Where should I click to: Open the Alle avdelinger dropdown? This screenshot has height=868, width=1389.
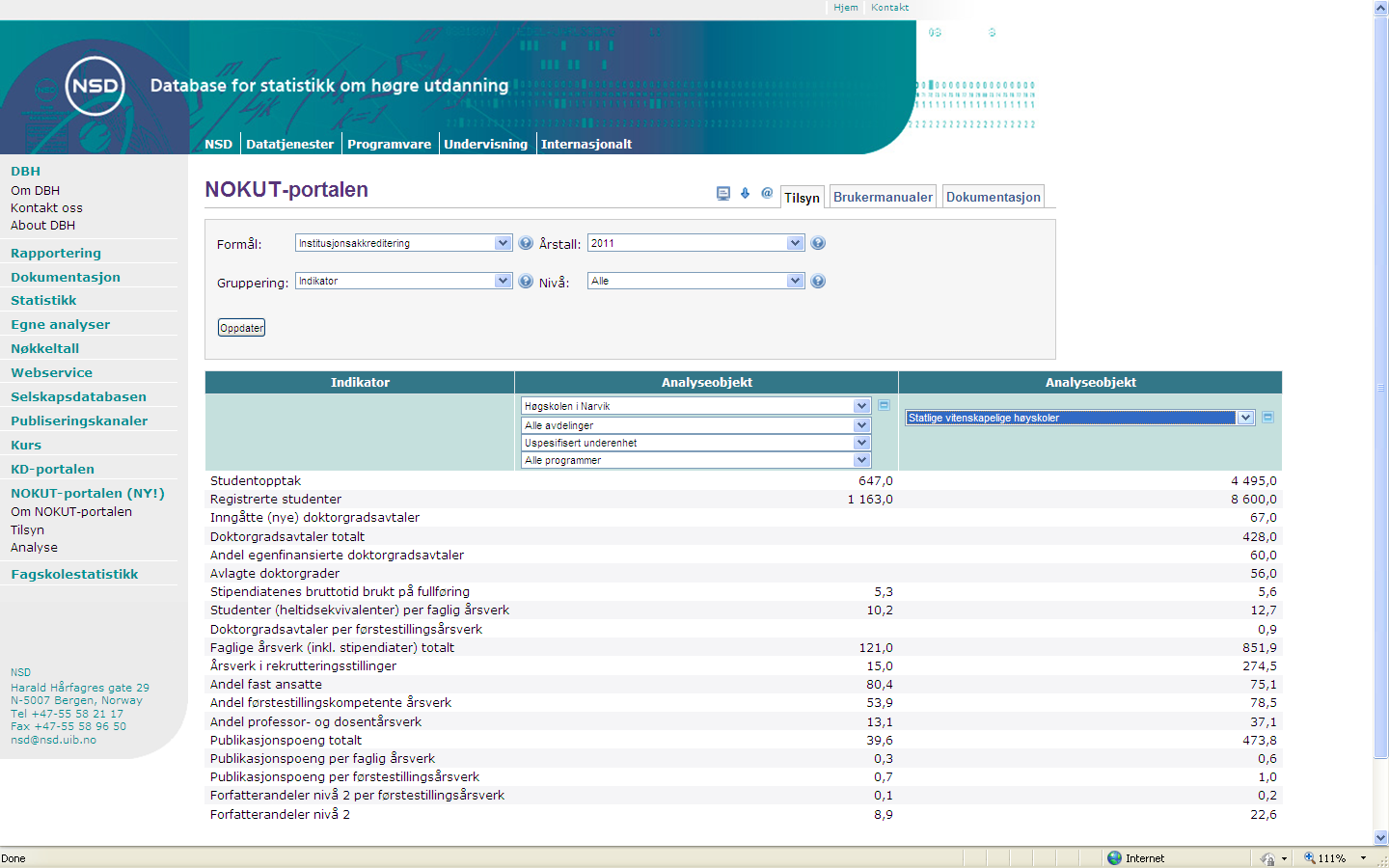point(695,425)
